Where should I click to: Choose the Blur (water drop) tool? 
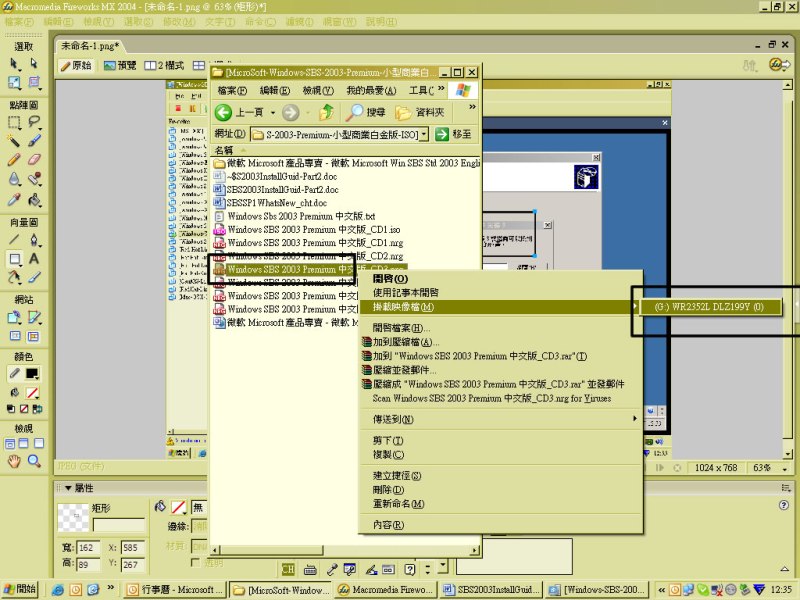pos(14,179)
